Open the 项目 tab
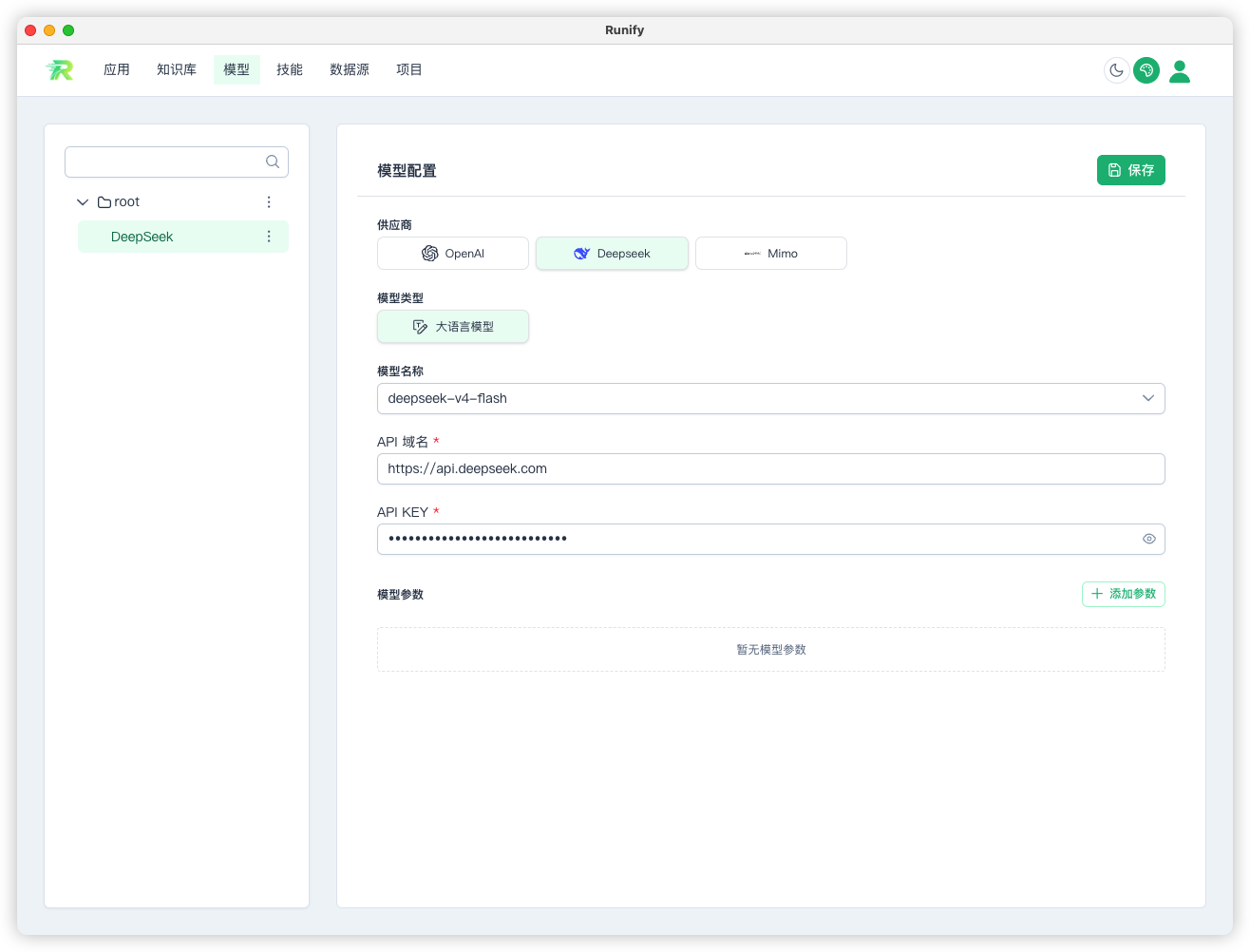The width and height of the screenshot is (1250, 952). (409, 69)
